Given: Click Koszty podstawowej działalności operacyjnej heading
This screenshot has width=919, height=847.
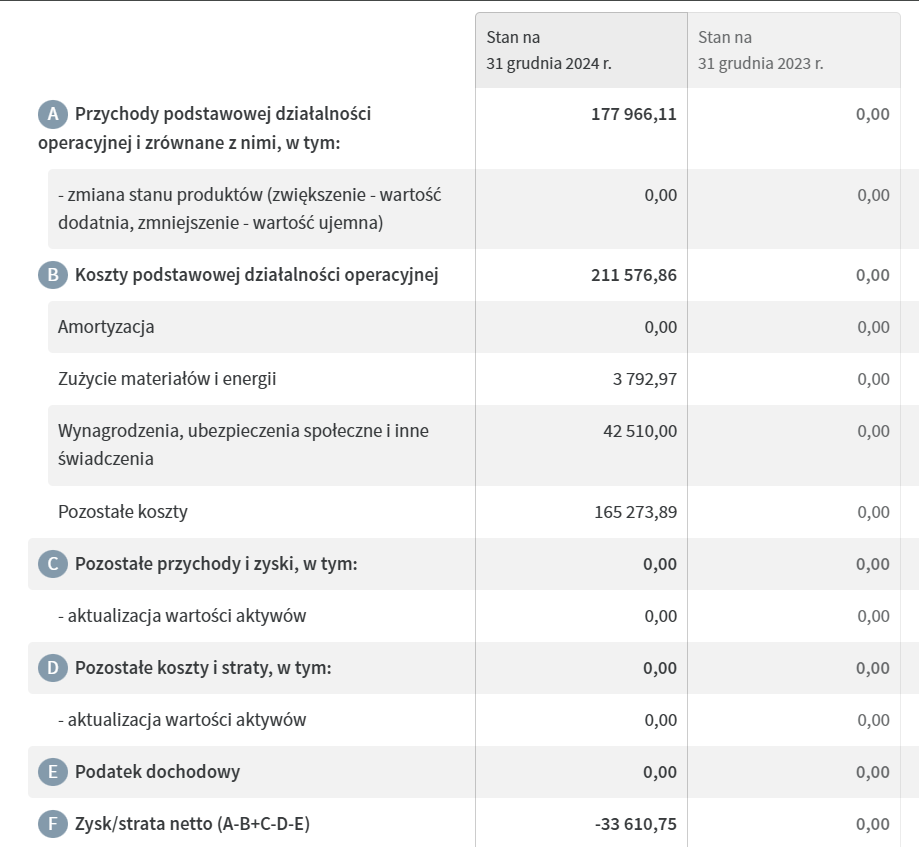Looking at the screenshot, I should point(256,275).
